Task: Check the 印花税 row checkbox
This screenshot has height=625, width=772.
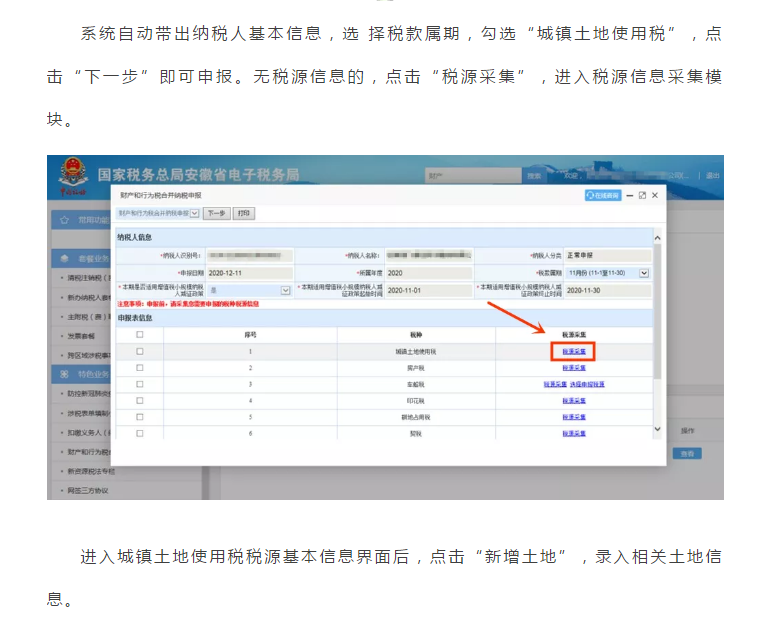Action: pyautogui.click(x=140, y=401)
